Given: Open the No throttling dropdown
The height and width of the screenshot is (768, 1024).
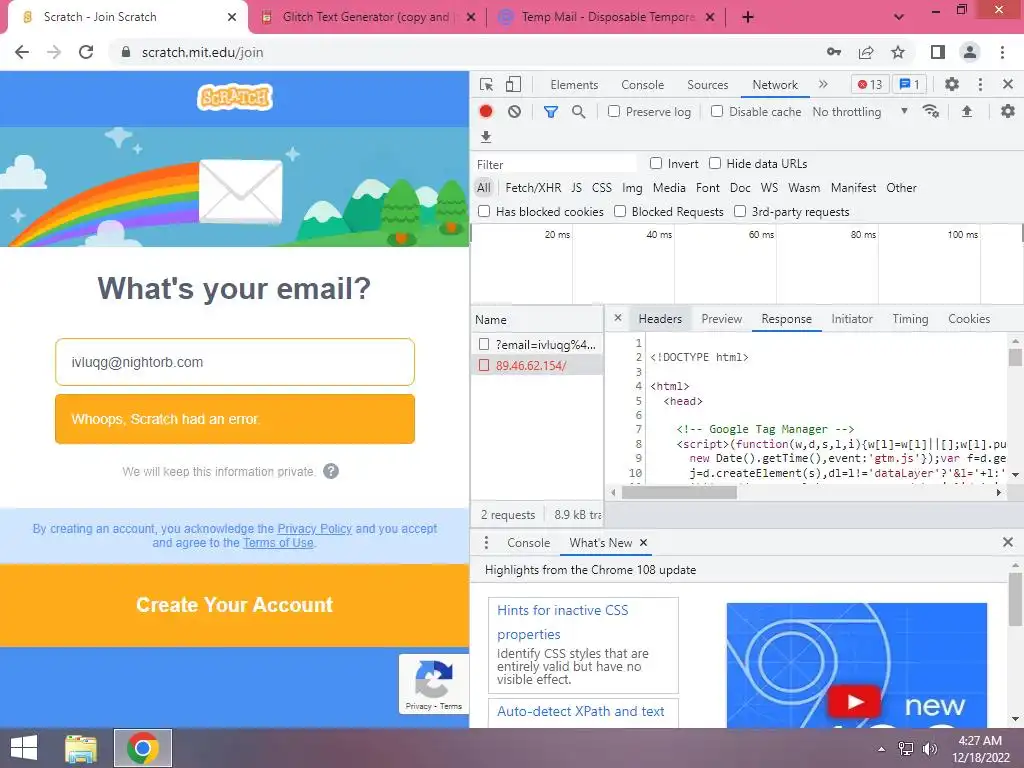Looking at the screenshot, I should (860, 112).
